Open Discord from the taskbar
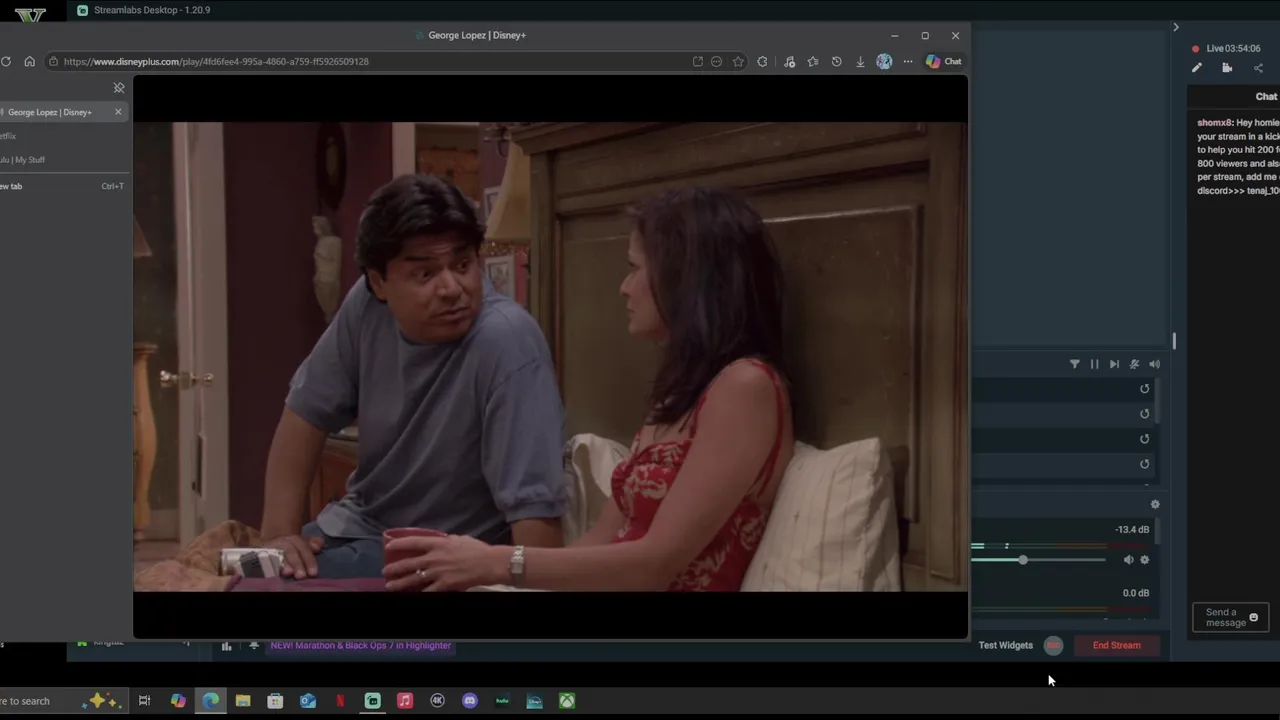This screenshot has height=720, width=1280. [x=470, y=701]
